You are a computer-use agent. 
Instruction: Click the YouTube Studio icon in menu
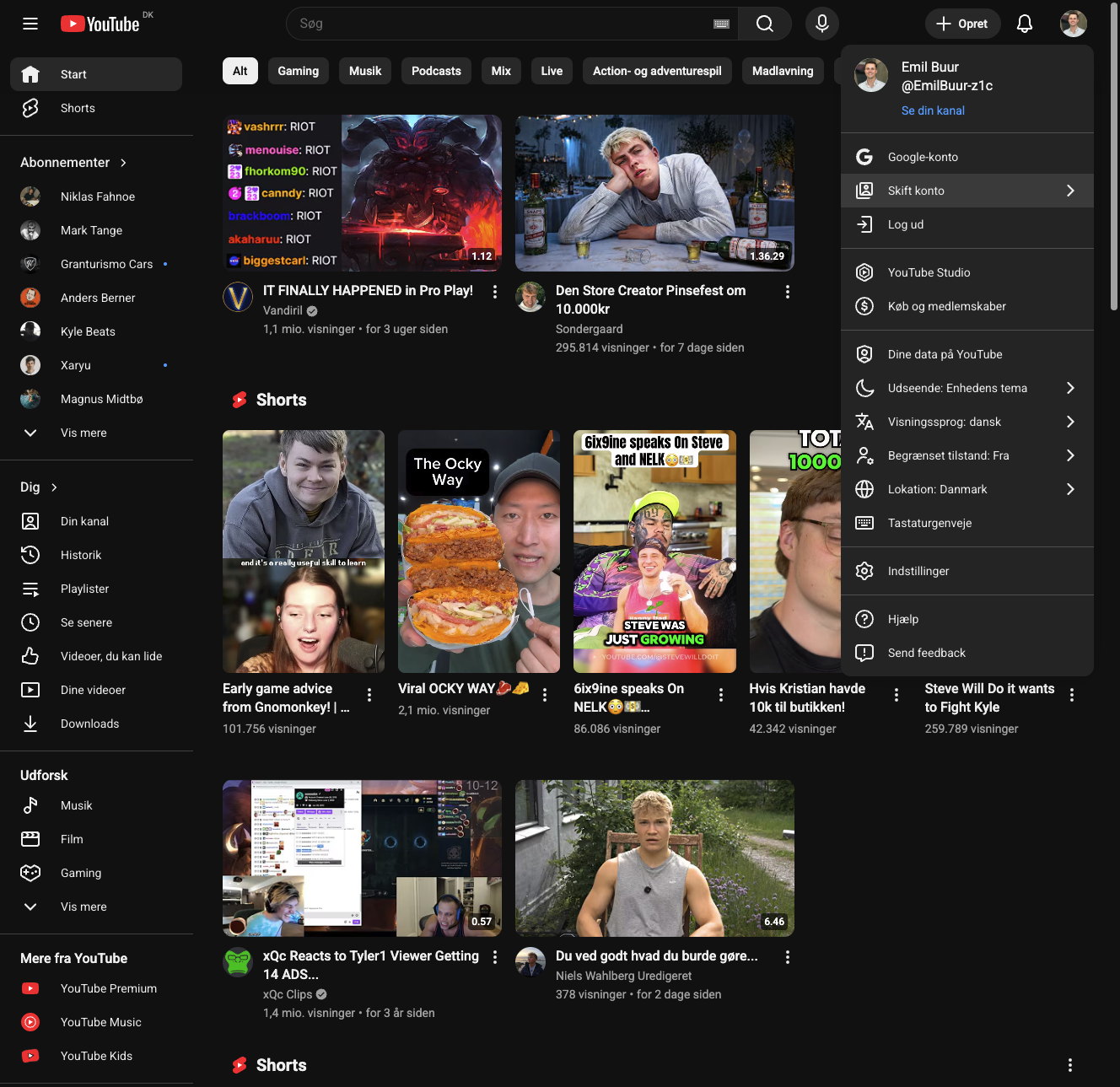pos(864,272)
